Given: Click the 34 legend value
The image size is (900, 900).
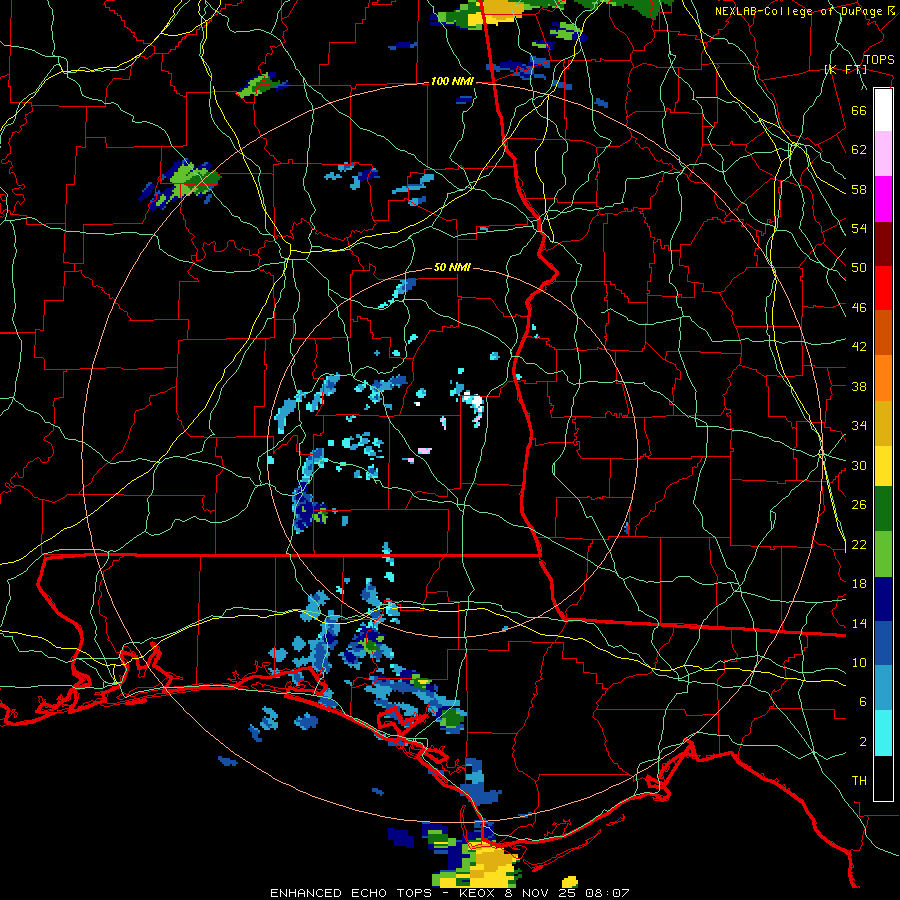Looking at the screenshot, I should click(x=859, y=426).
